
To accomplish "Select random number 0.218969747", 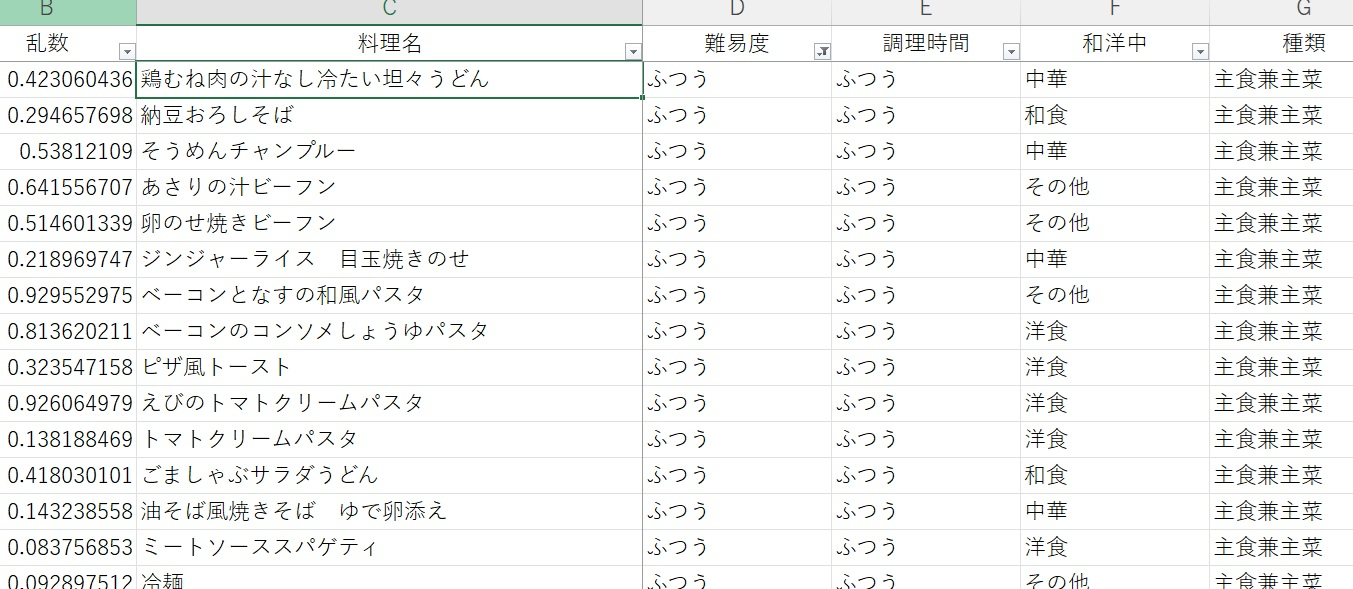I will (68, 260).
